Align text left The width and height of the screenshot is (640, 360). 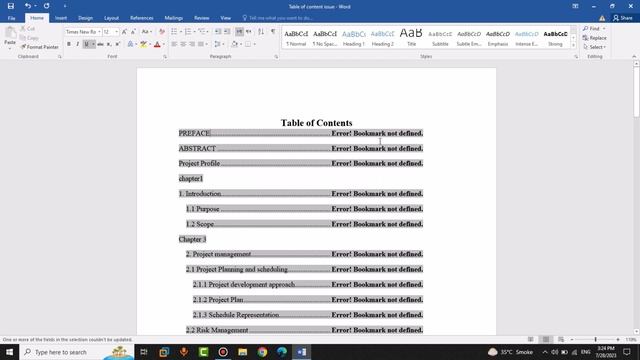pos(174,44)
